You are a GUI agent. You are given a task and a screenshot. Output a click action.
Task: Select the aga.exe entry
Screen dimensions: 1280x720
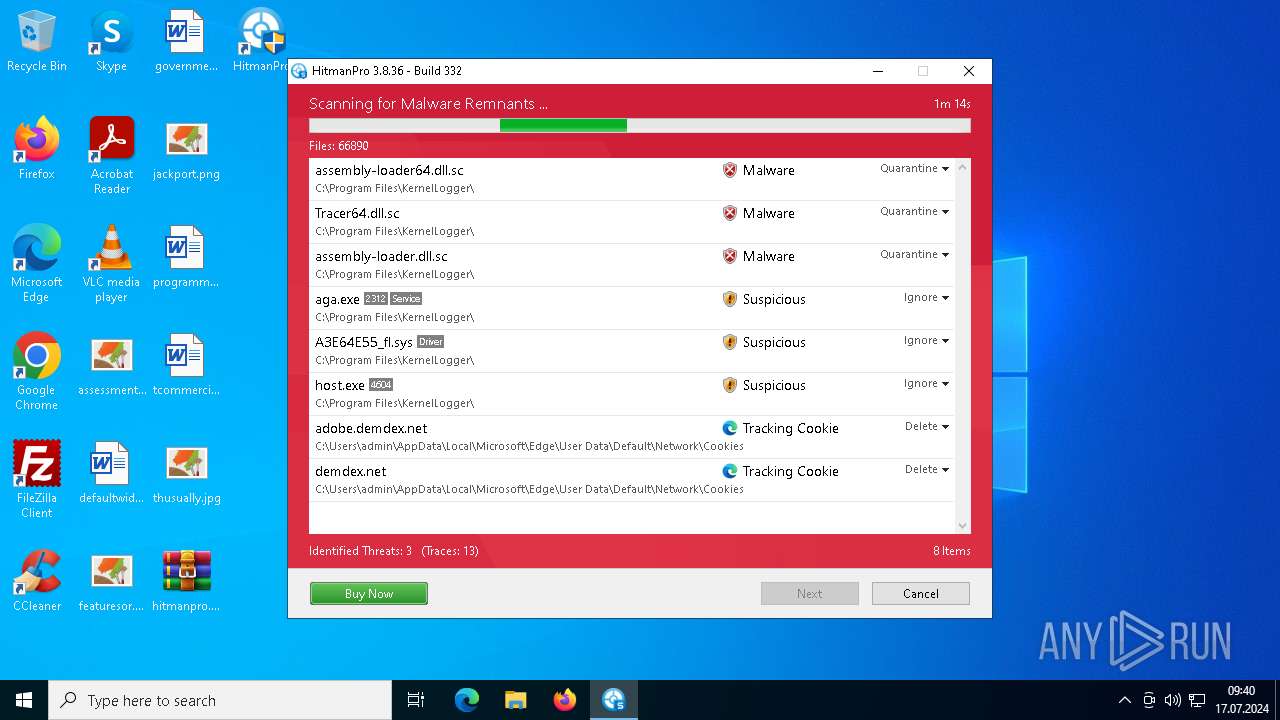point(632,308)
